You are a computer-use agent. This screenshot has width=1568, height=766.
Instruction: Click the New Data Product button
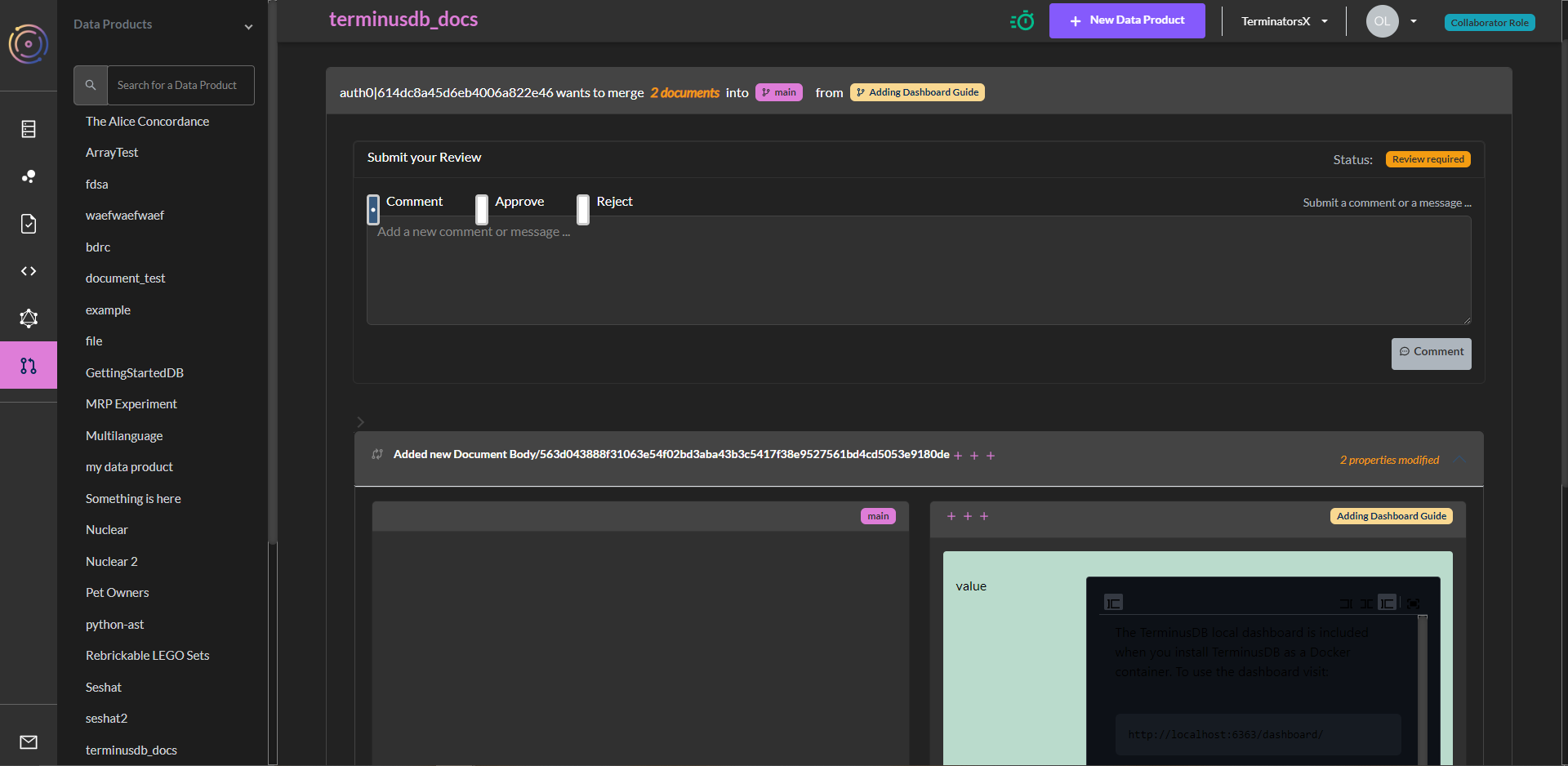pyautogui.click(x=1126, y=20)
